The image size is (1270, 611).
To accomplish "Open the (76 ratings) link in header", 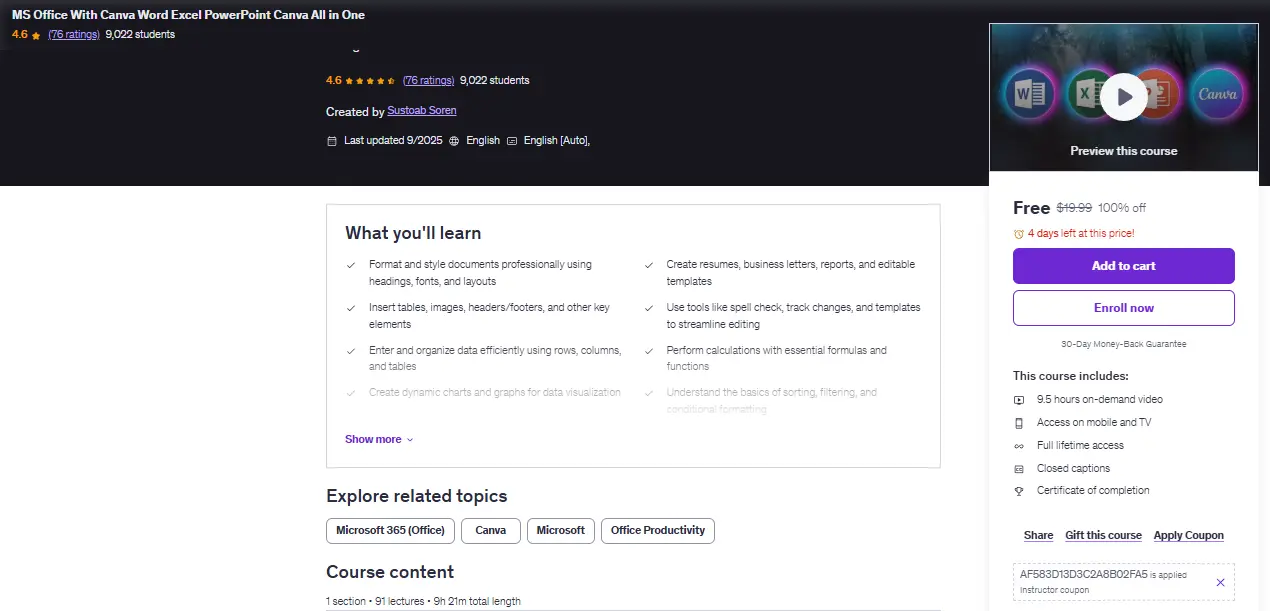I will coord(429,81).
